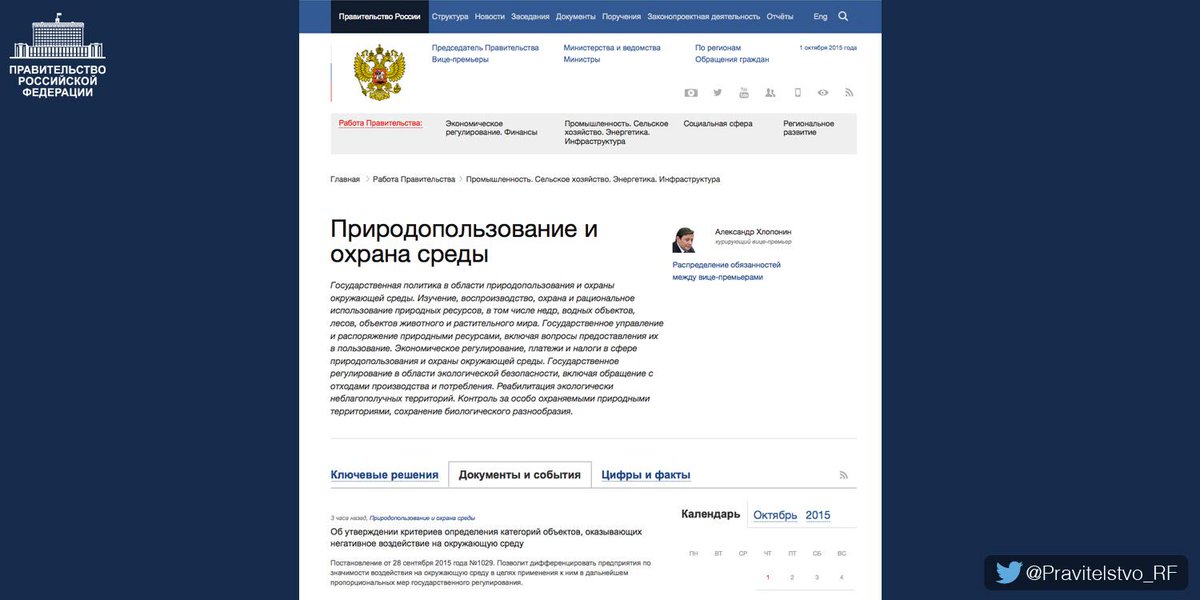Viewport: 1200px width, 600px height.
Task: Select day 1 in the calendar
Action: point(767,577)
